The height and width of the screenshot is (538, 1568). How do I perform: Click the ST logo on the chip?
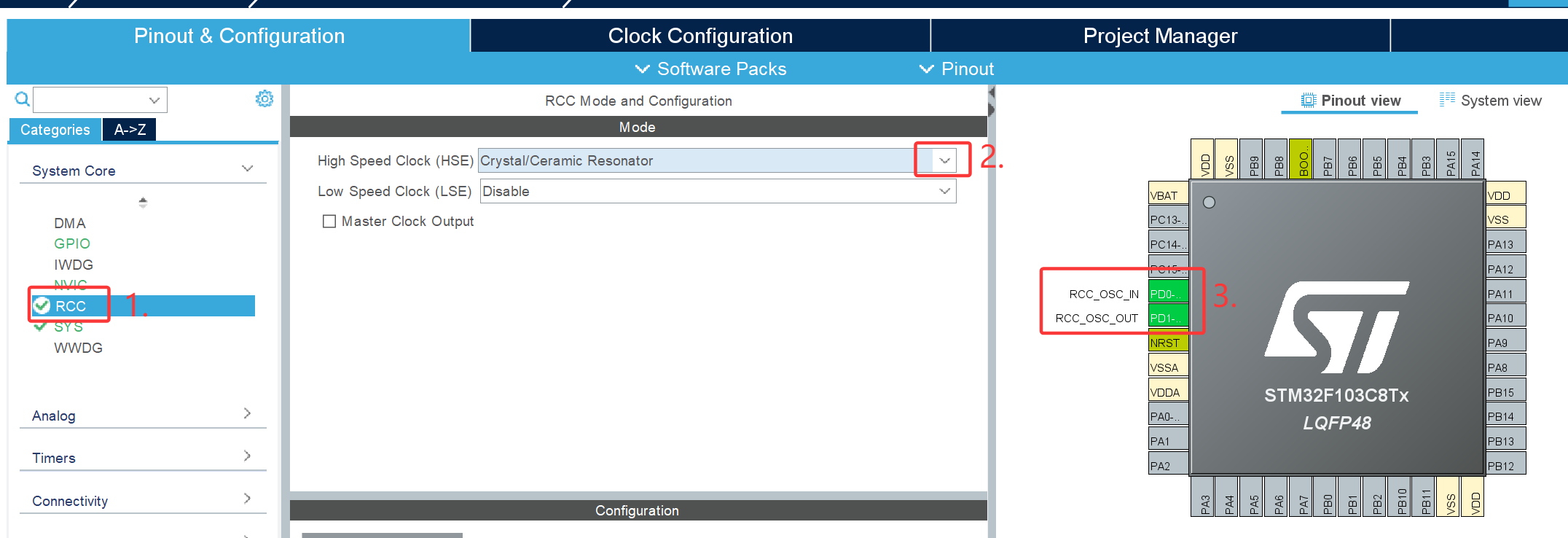1336,327
